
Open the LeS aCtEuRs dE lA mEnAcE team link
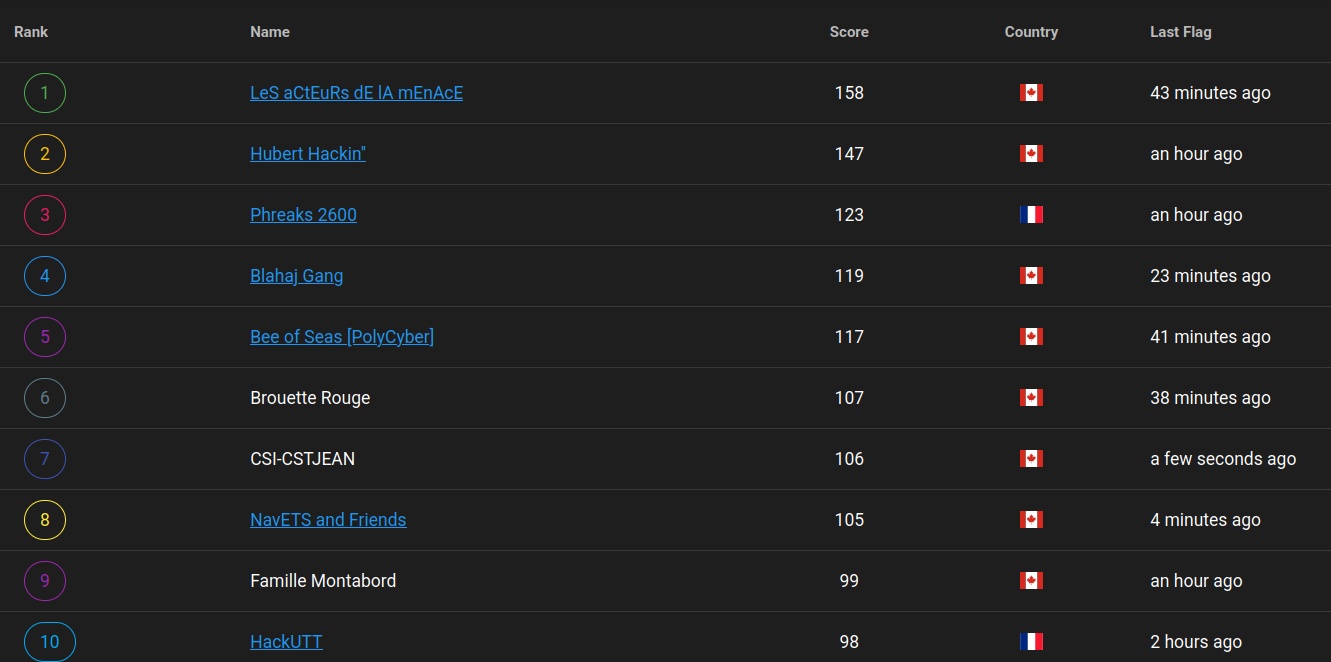[x=356, y=93]
